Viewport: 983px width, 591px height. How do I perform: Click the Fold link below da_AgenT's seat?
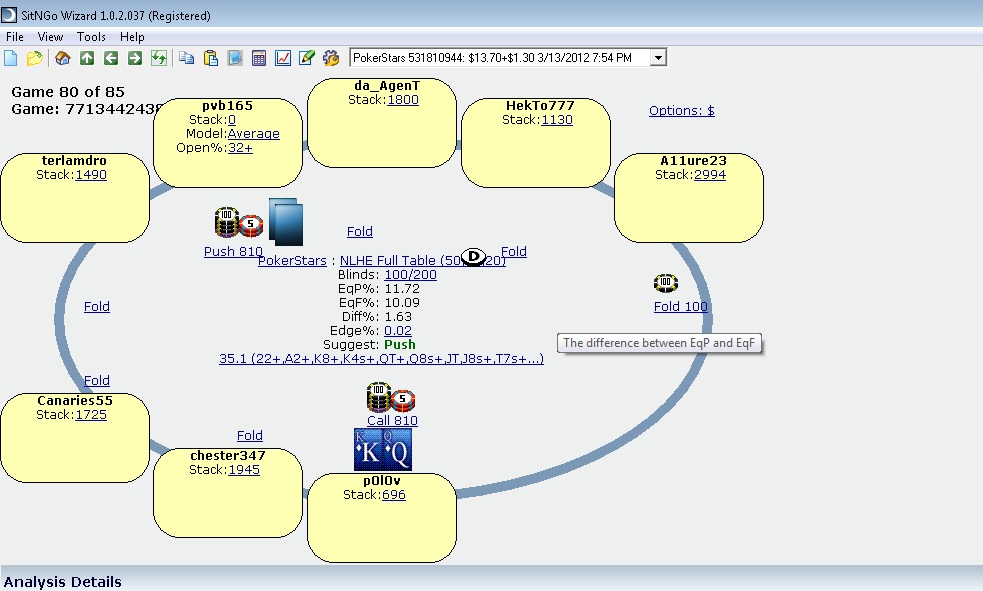[x=360, y=232]
